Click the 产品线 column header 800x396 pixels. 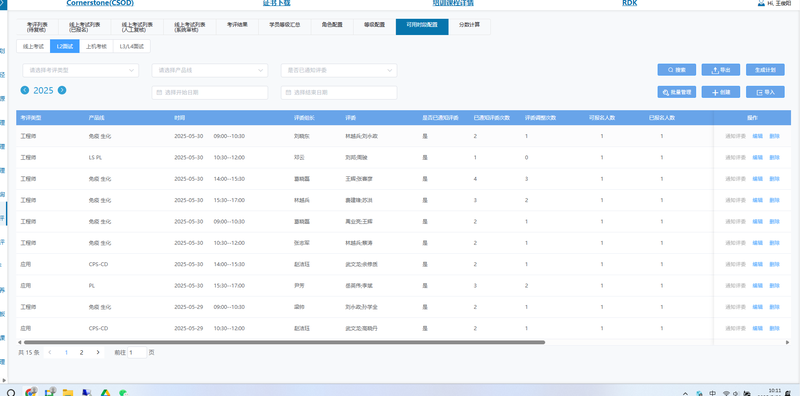[x=96, y=118]
